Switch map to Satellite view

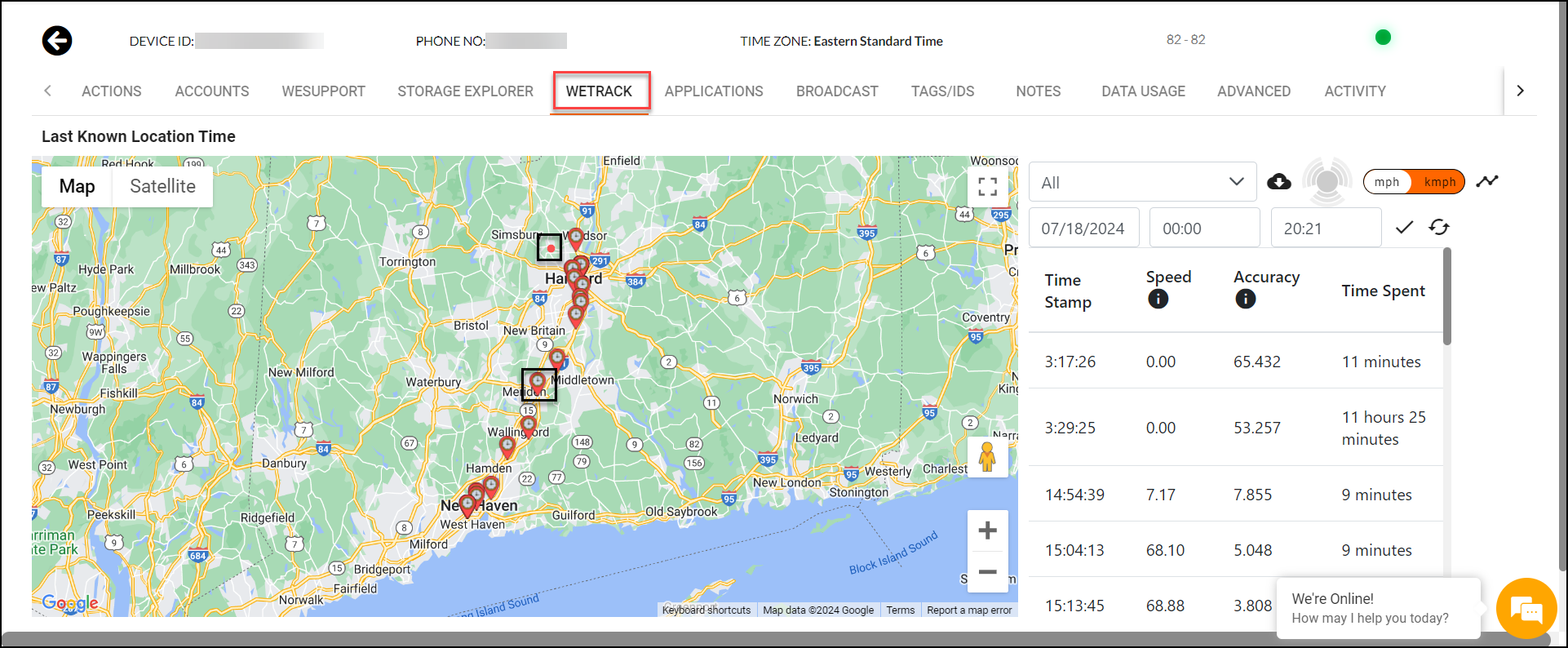(x=163, y=186)
